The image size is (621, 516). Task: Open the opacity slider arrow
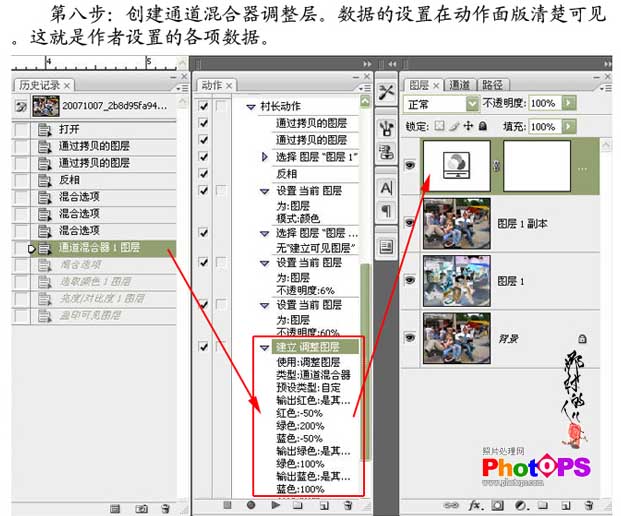[568, 103]
